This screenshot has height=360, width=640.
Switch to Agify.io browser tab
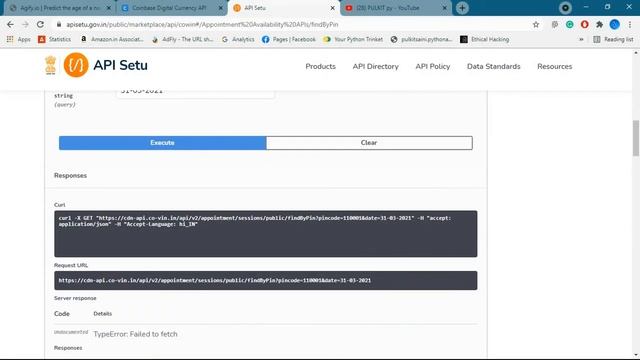coord(59,8)
